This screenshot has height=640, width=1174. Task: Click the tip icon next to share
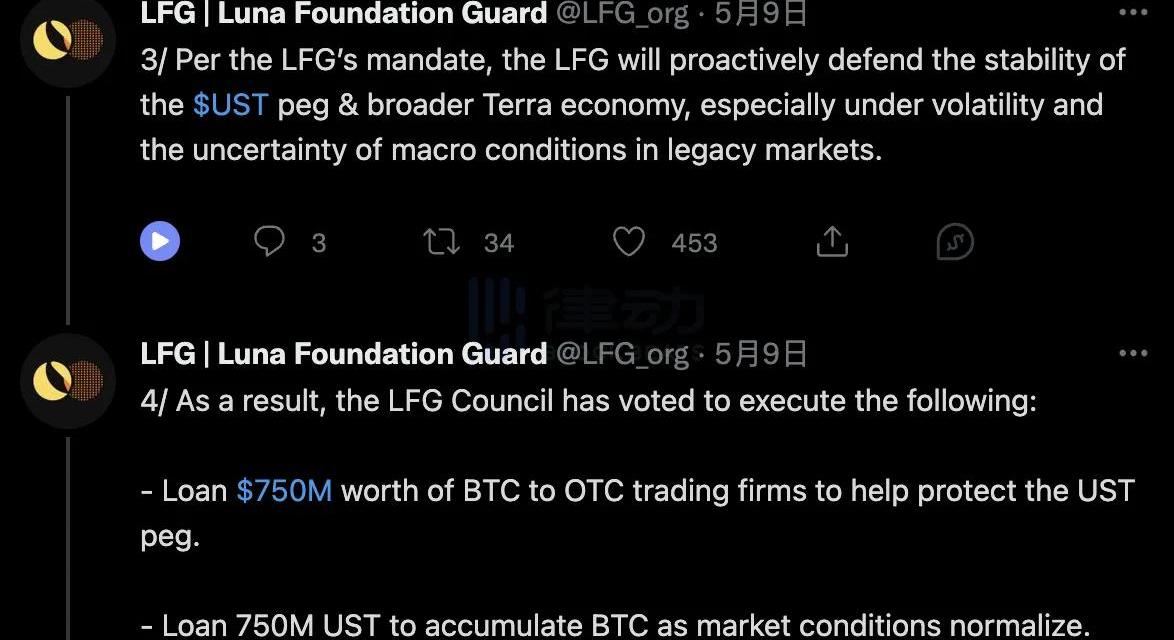(955, 242)
